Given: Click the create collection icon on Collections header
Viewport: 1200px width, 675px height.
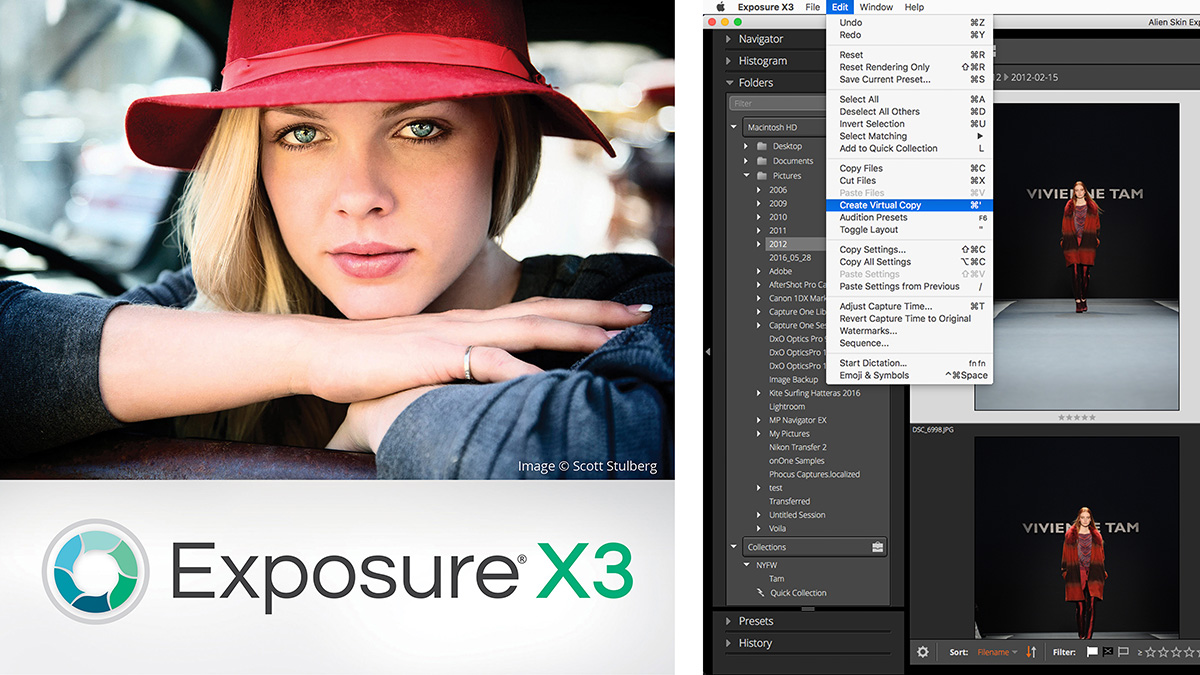Looking at the screenshot, I should (877, 546).
